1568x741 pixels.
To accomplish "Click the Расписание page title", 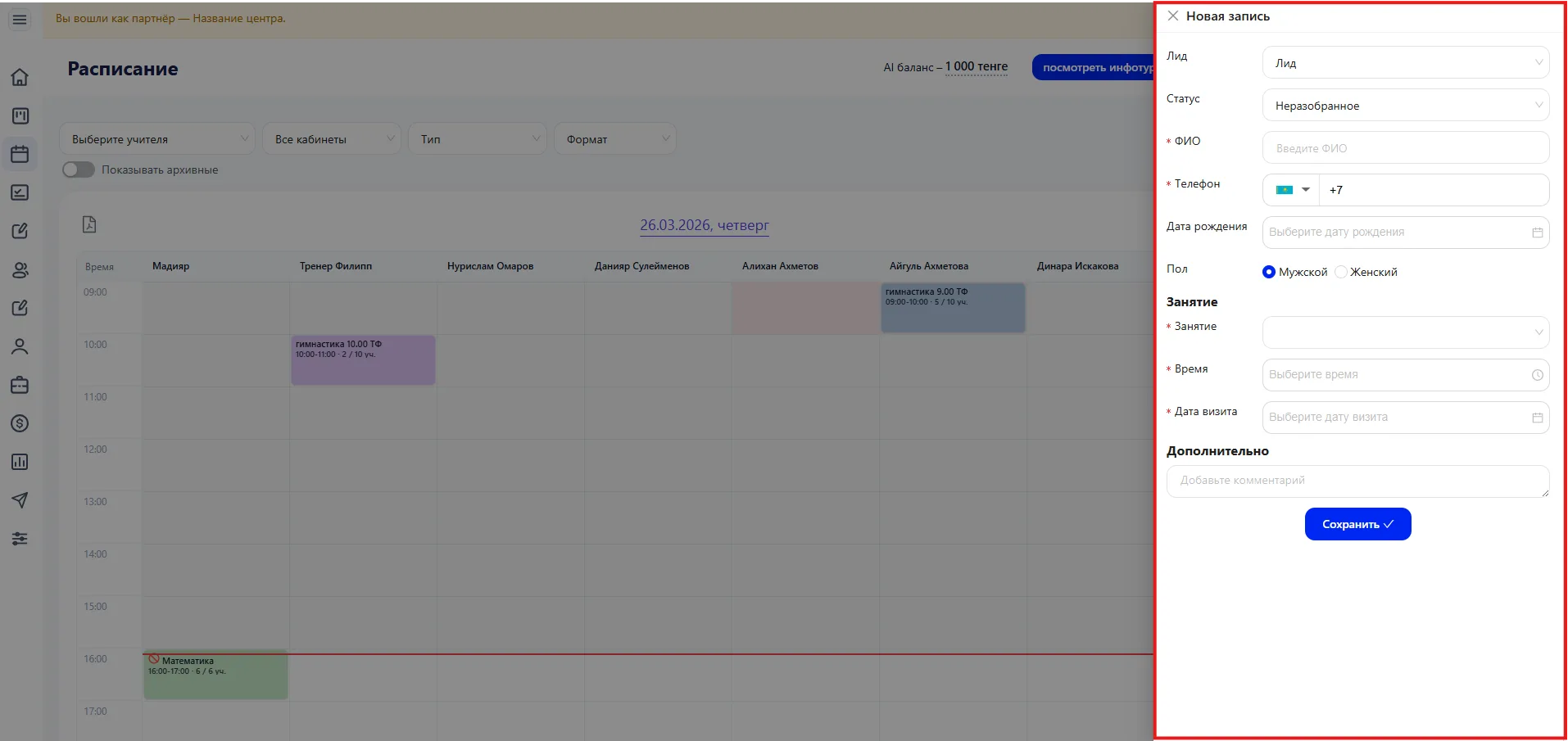I will coord(123,69).
